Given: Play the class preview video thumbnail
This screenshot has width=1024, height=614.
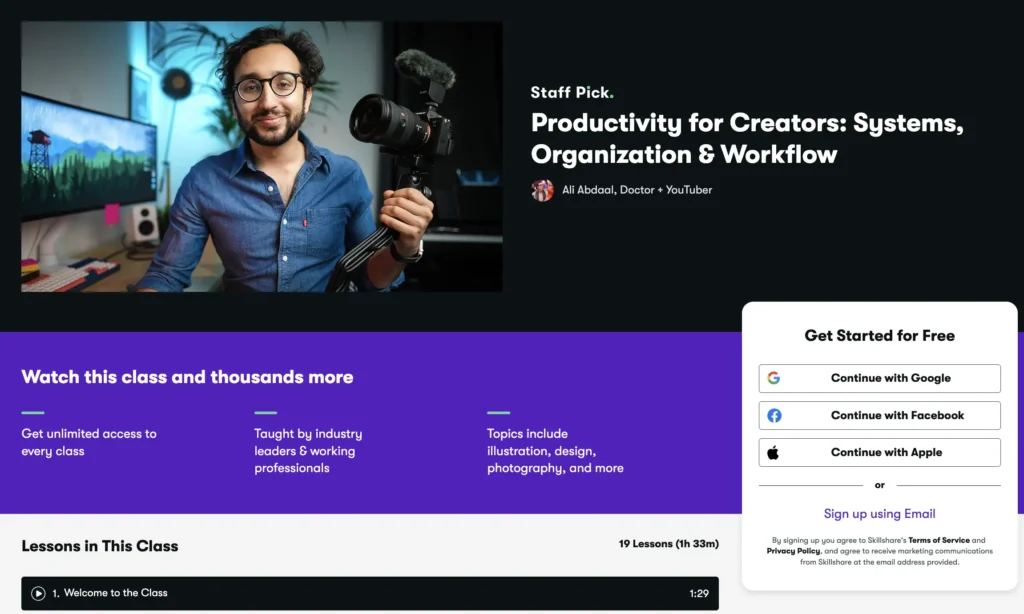Looking at the screenshot, I should pos(261,157).
